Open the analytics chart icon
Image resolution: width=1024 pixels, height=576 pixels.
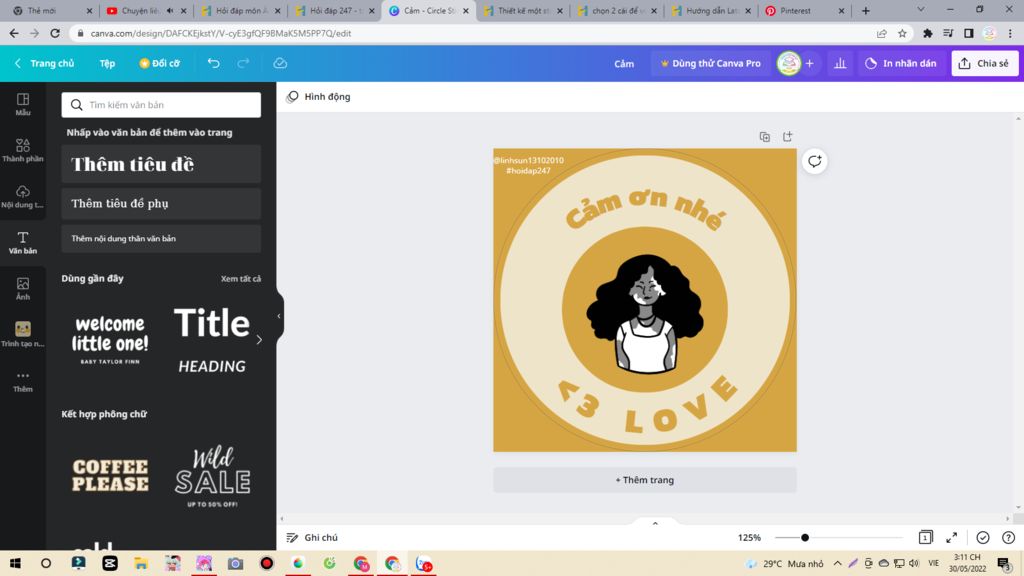click(840, 63)
